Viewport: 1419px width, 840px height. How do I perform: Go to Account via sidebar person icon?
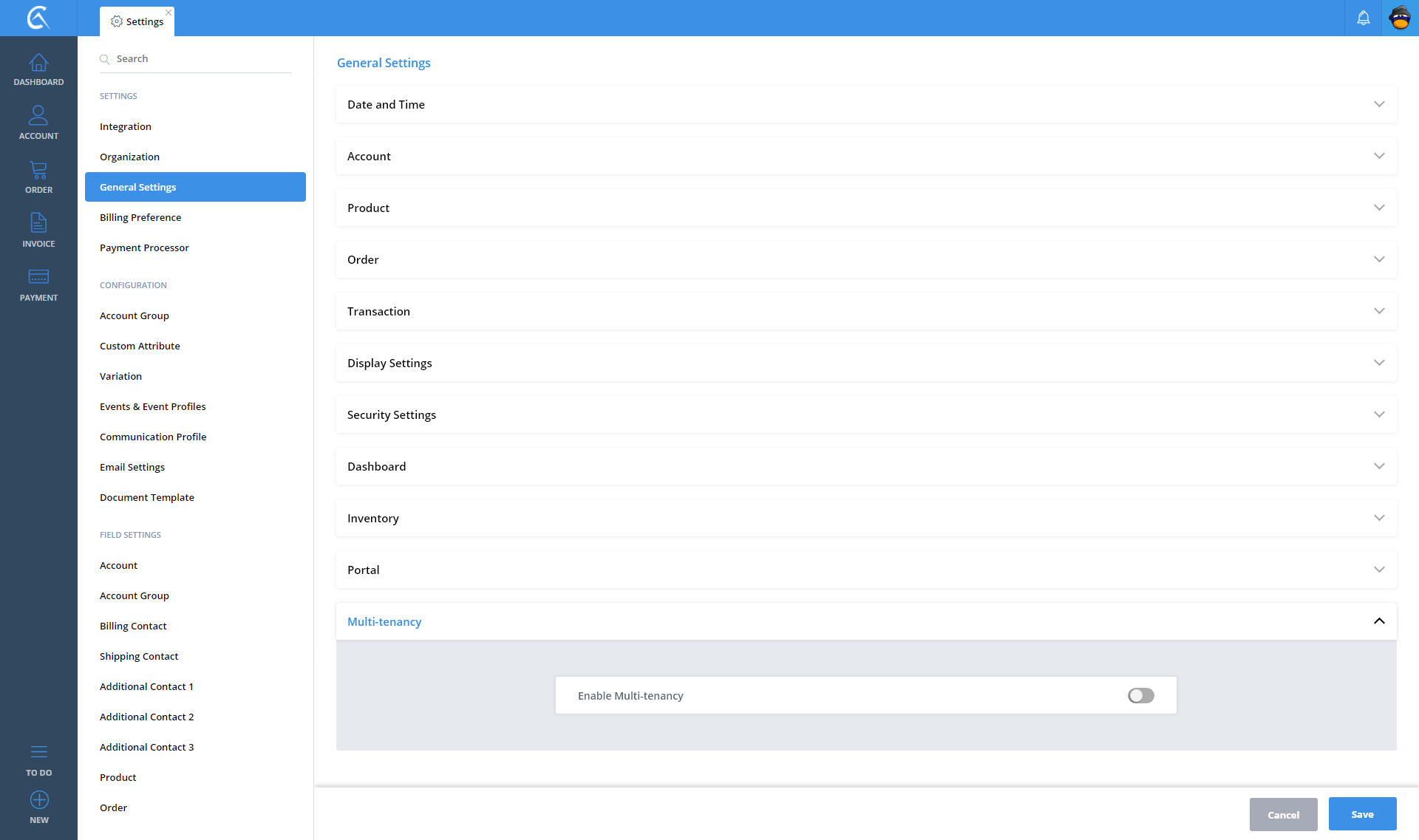(38, 116)
